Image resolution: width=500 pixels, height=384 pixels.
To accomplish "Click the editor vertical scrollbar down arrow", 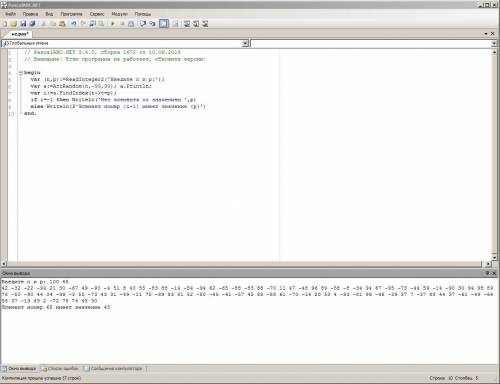I will pyautogui.click(x=494, y=258).
